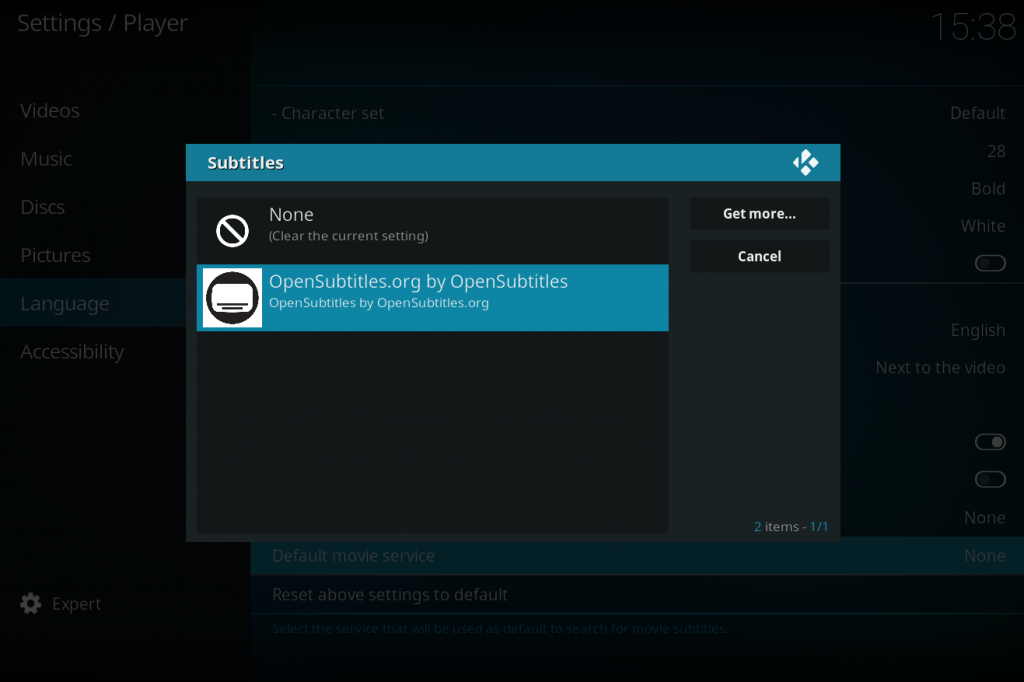Cancel the Subtitles dialog

click(760, 256)
